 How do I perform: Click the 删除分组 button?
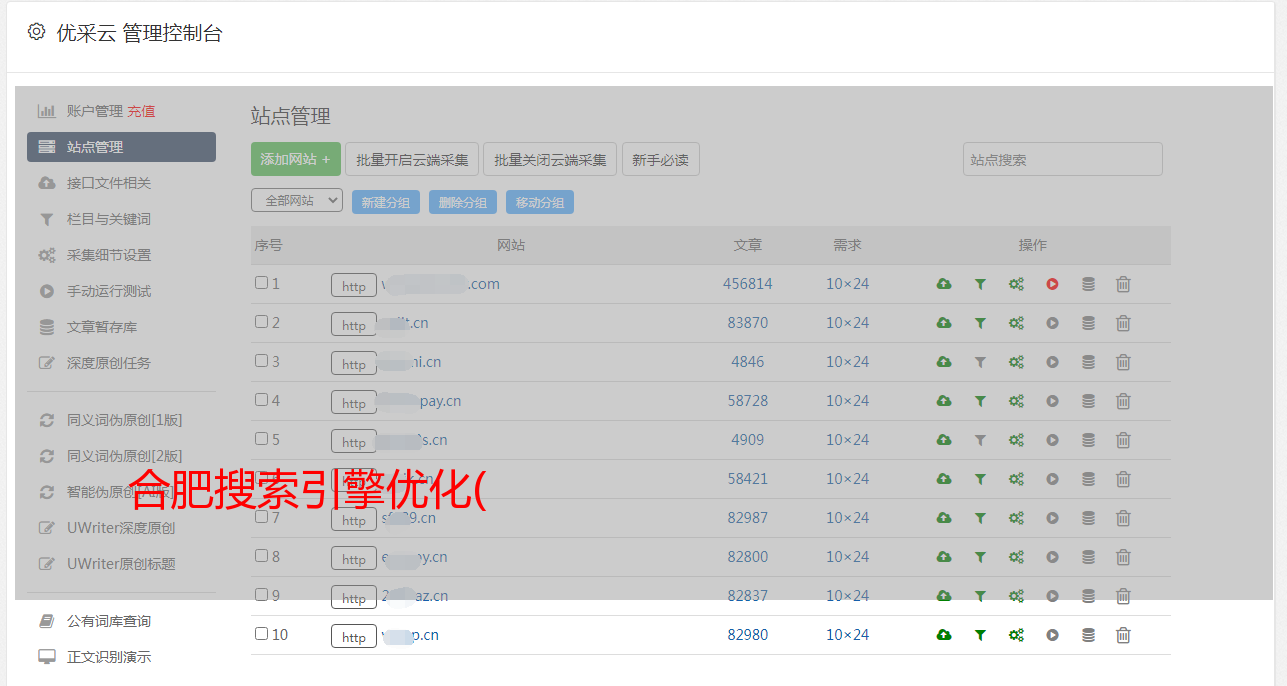[463, 202]
